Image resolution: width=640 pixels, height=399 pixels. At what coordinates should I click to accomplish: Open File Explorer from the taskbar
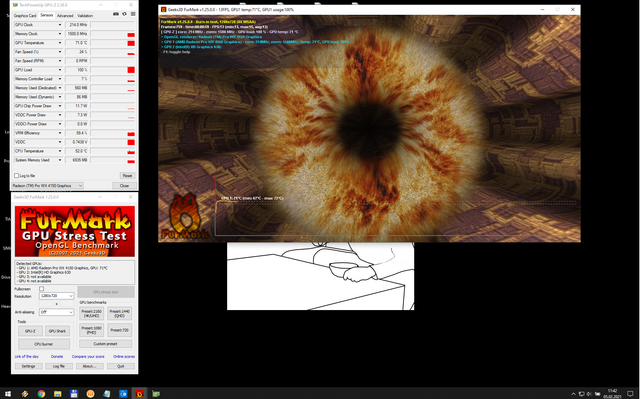pyautogui.click(x=58, y=394)
